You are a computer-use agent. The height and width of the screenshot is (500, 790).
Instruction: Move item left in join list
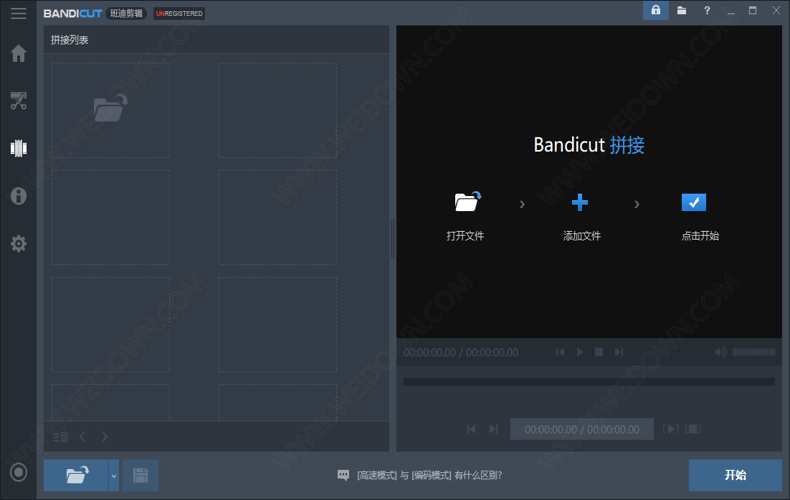(x=82, y=436)
